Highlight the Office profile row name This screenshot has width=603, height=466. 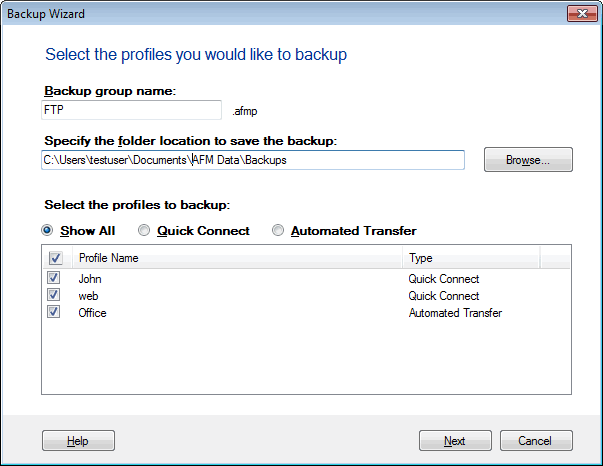pyautogui.click(x=92, y=313)
